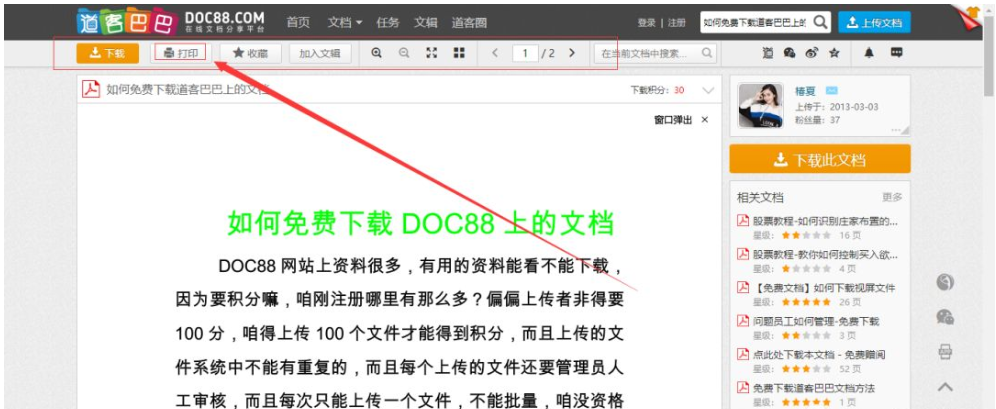Click the 下载积分: 30 text
The image size is (996, 409).
click(x=657, y=90)
